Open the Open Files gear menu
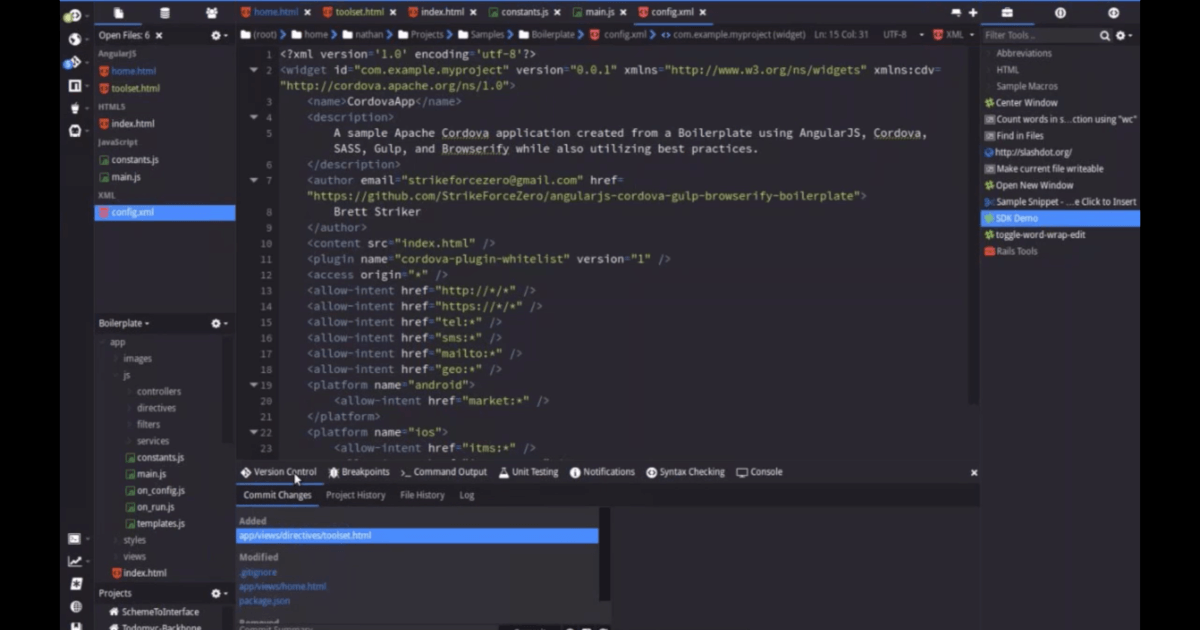This screenshot has width=1200, height=630. 219,35
